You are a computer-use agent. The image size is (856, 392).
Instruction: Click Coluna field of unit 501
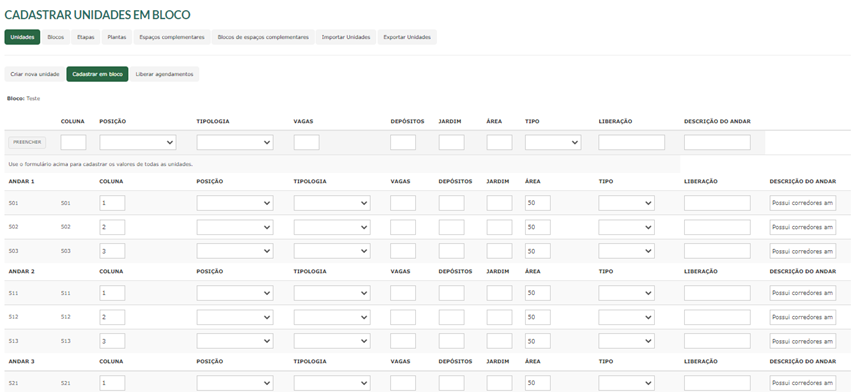tap(112, 203)
